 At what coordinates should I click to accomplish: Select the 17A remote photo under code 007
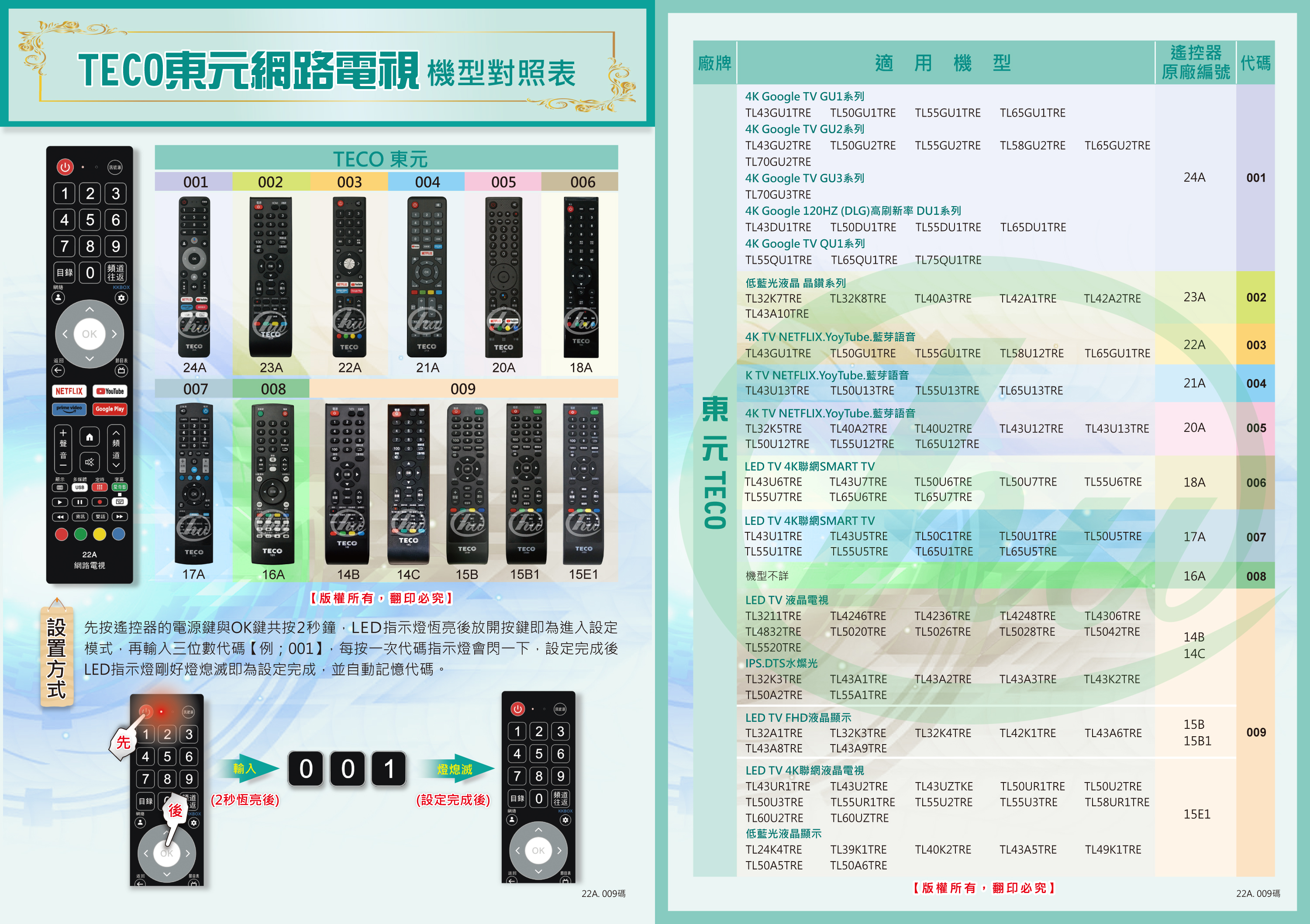194,483
